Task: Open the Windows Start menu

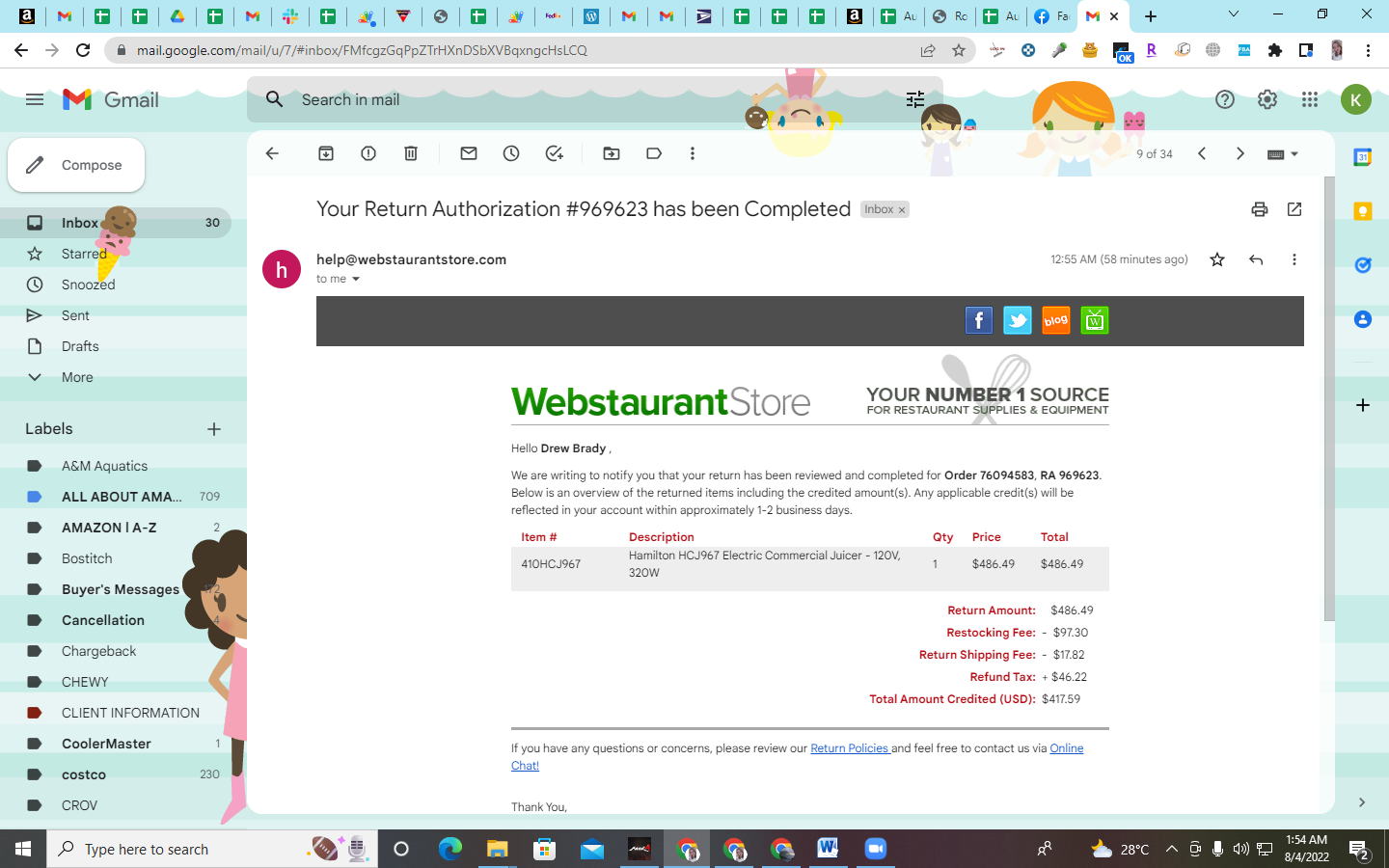Action: click(x=23, y=849)
